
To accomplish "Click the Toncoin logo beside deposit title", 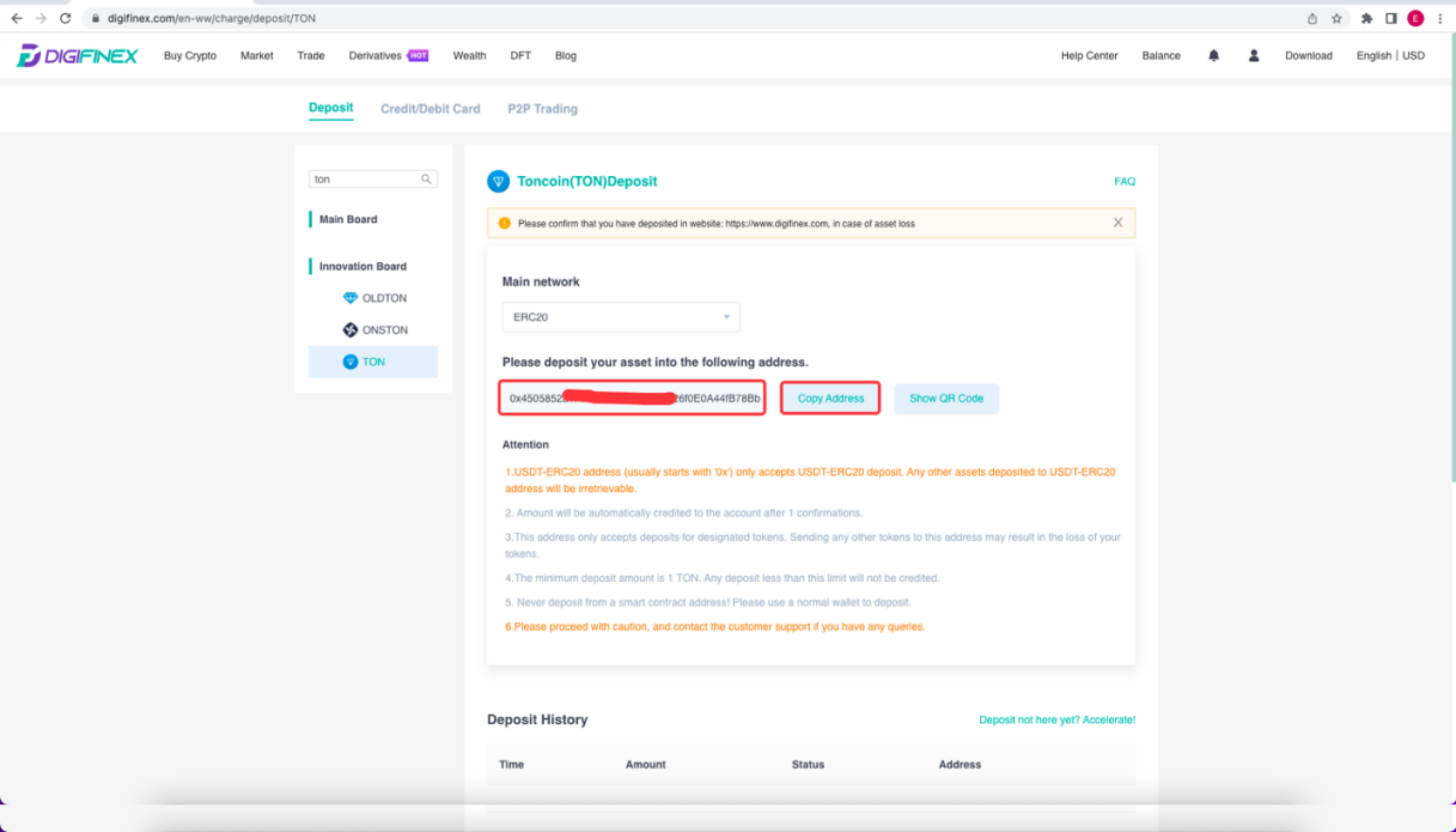I will [498, 181].
